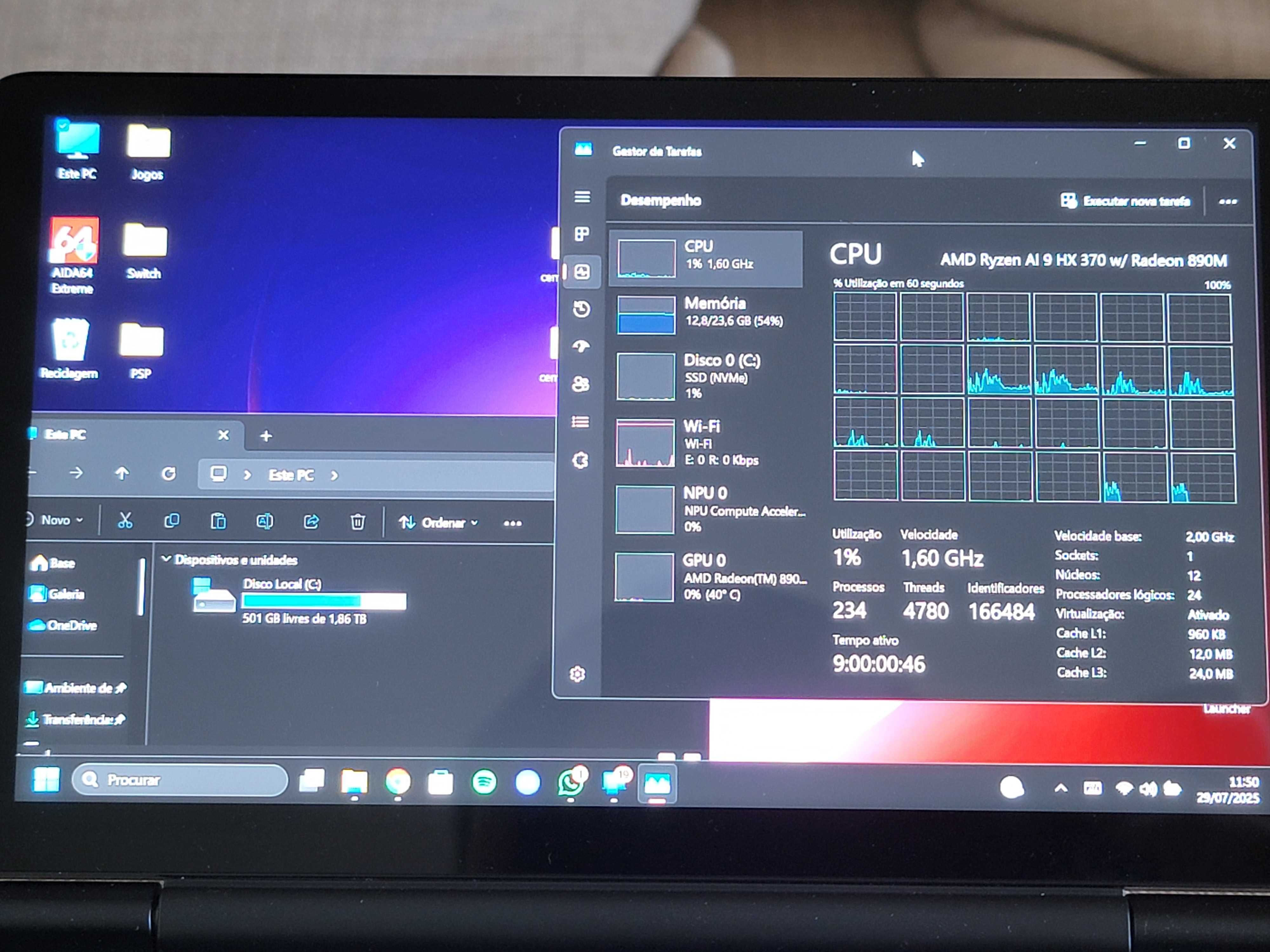1270x952 pixels.
Task: Open Processes page icon in Task Manager sidebar
Action: pyautogui.click(x=582, y=234)
